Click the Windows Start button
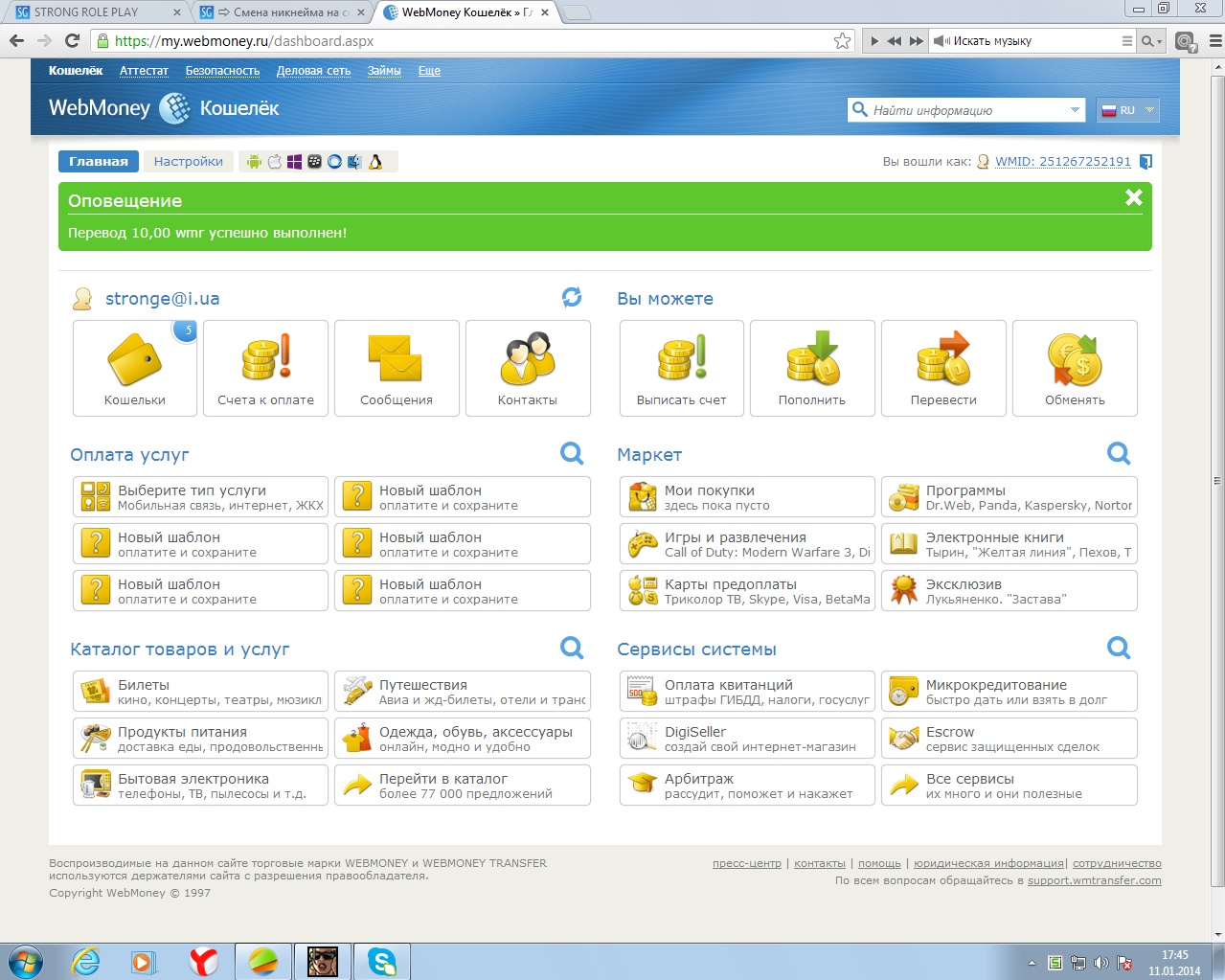This screenshot has height=980, width=1225. coord(26,961)
